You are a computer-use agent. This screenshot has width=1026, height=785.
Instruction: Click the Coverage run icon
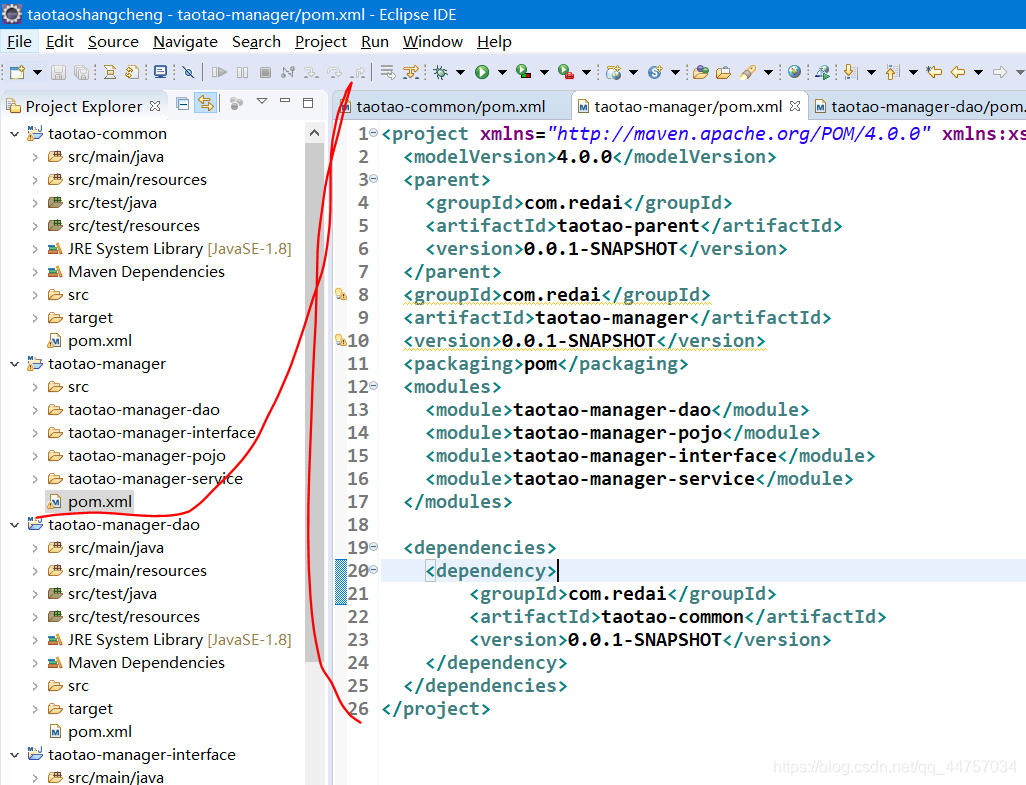coord(523,72)
